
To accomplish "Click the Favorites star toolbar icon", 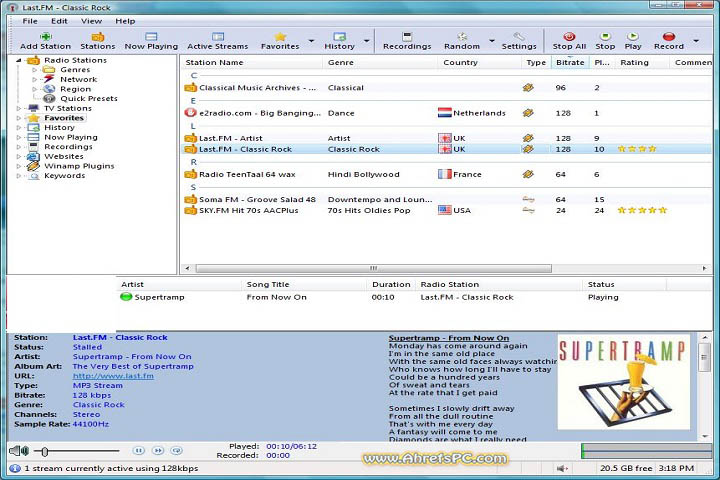I will coord(280,40).
